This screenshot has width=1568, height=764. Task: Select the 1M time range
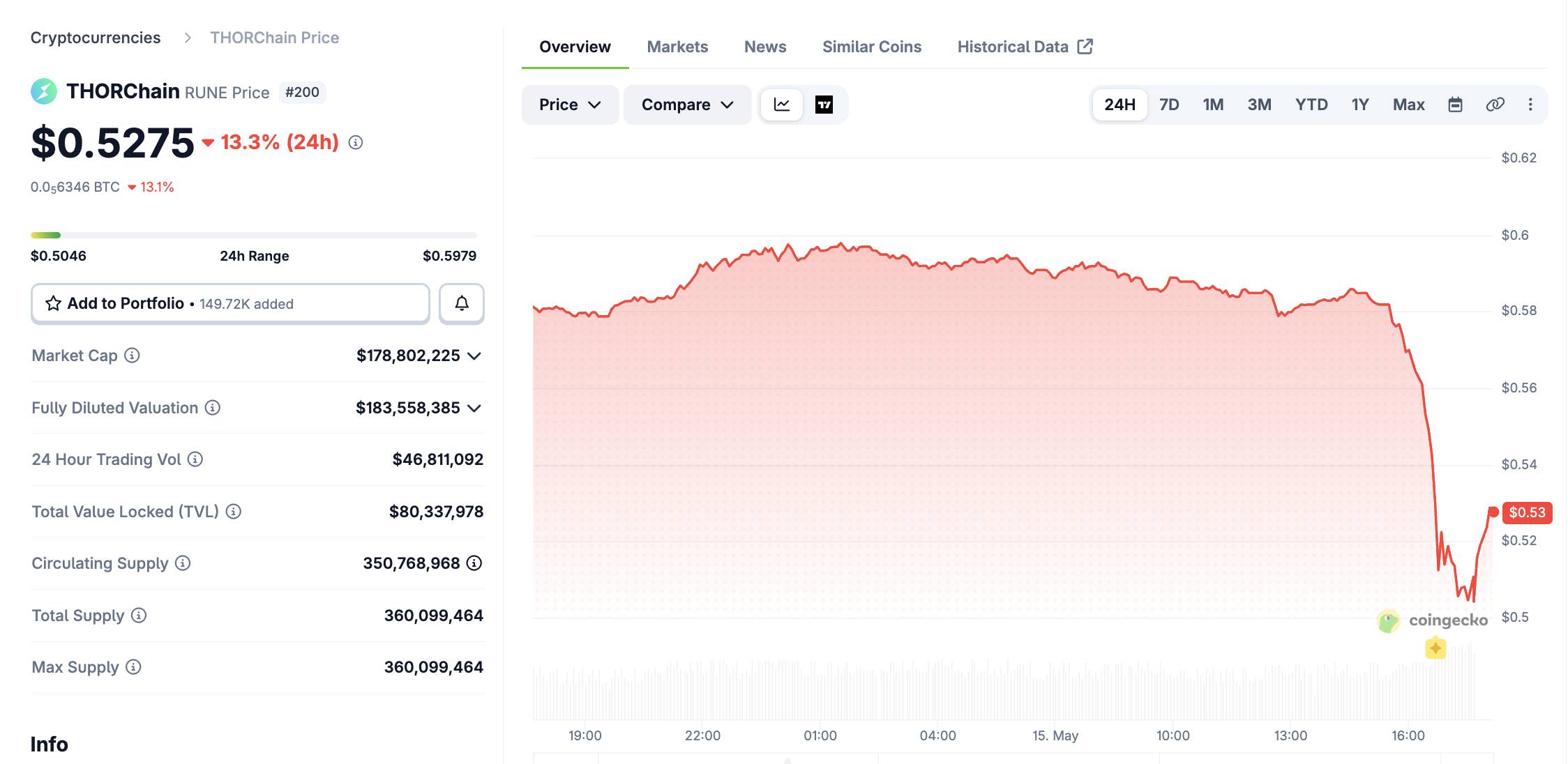(1213, 105)
